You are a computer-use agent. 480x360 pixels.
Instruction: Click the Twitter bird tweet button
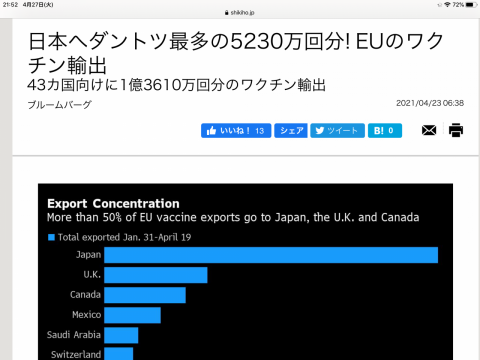click(x=337, y=131)
